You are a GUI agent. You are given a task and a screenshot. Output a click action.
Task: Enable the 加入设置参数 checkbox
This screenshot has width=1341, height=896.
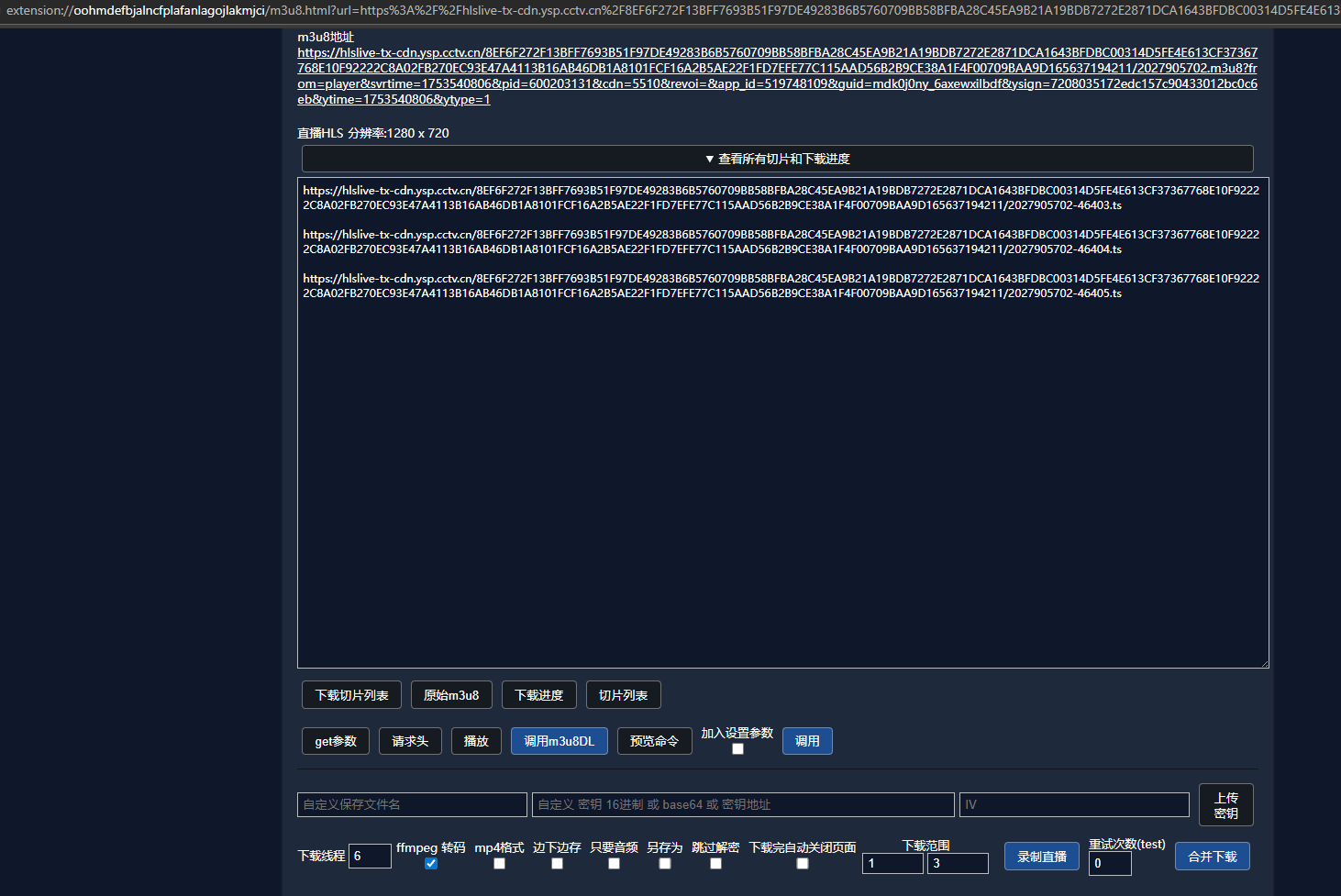coord(737,749)
